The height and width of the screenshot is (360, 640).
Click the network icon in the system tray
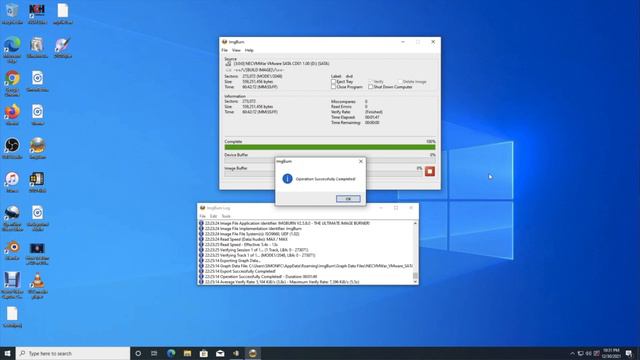tap(580, 353)
